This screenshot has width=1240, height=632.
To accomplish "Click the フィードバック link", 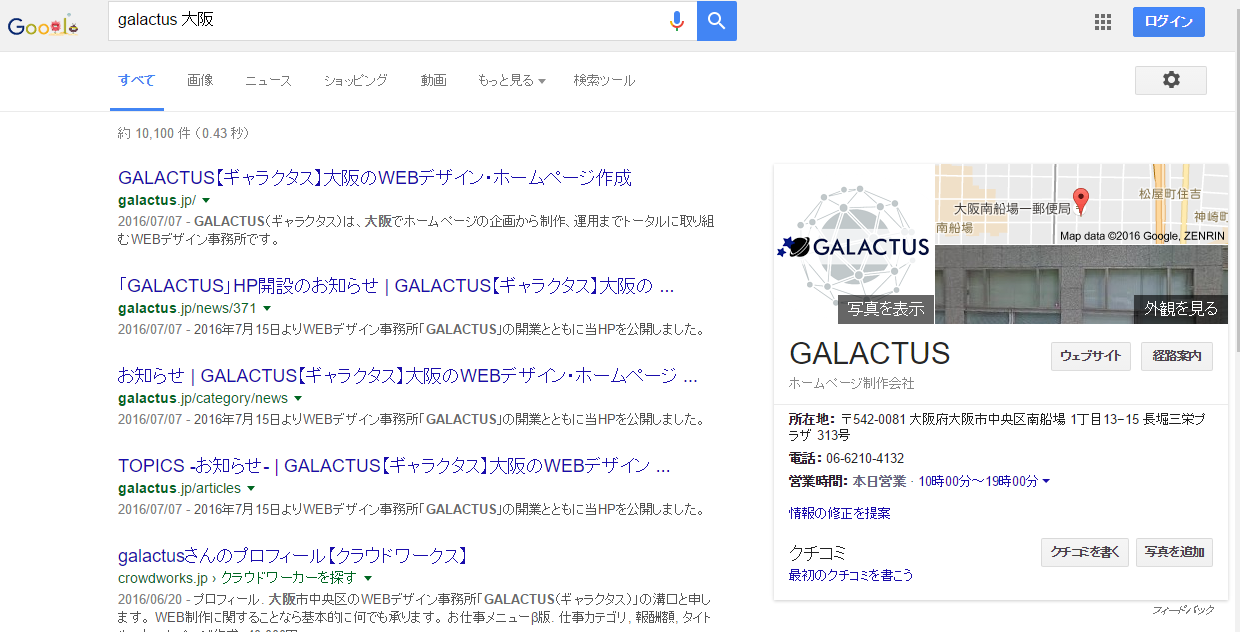I will pyautogui.click(x=1184, y=609).
